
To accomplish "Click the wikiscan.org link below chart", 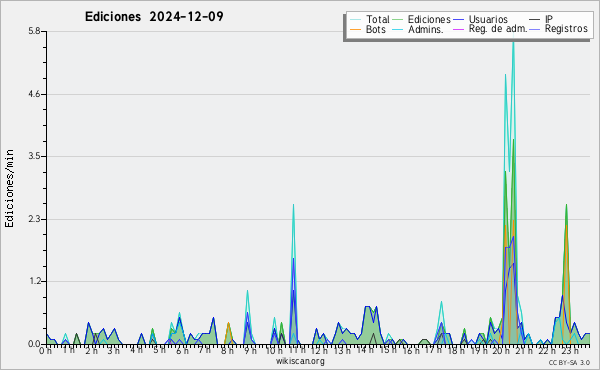I will 300,361.
